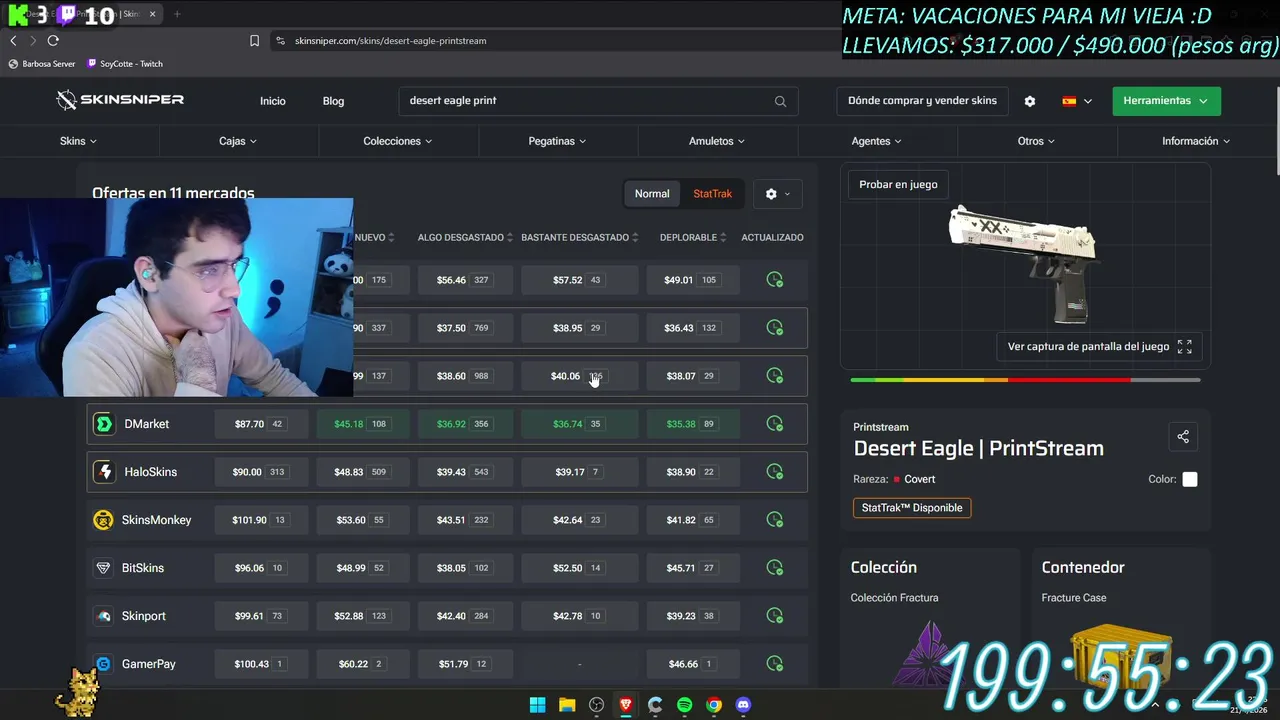This screenshot has width=1280, height=720.
Task: Open the language flag dropdown
Action: point(1077,101)
